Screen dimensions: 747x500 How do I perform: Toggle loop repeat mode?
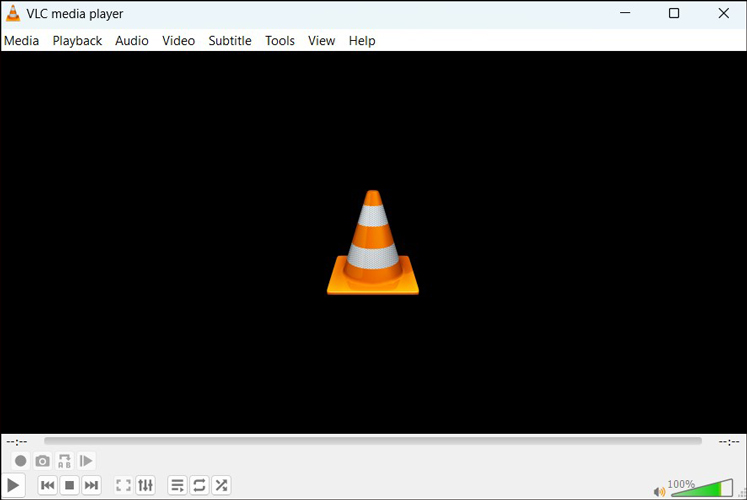click(199, 485)
